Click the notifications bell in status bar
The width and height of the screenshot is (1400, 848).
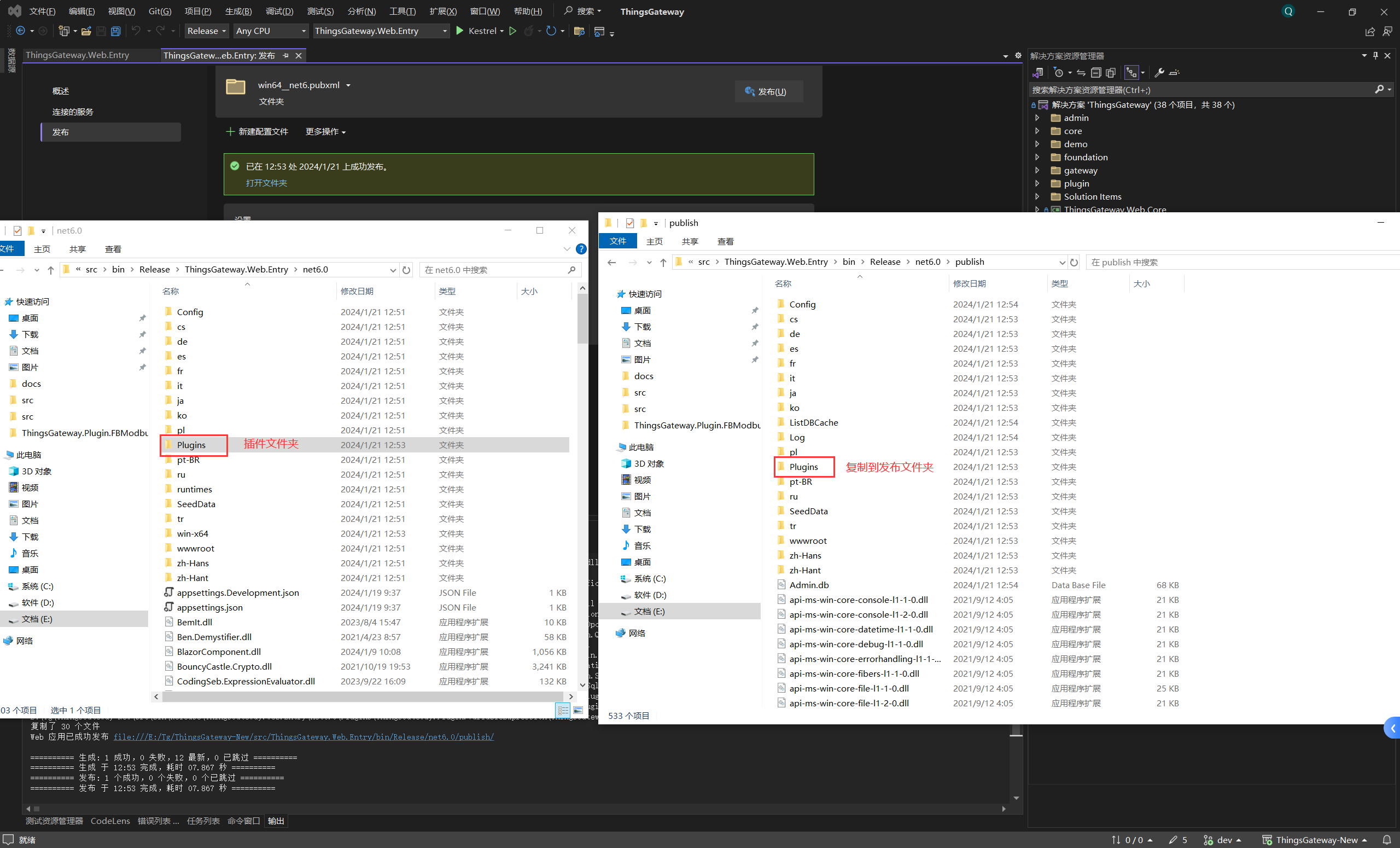(1386, 839)
